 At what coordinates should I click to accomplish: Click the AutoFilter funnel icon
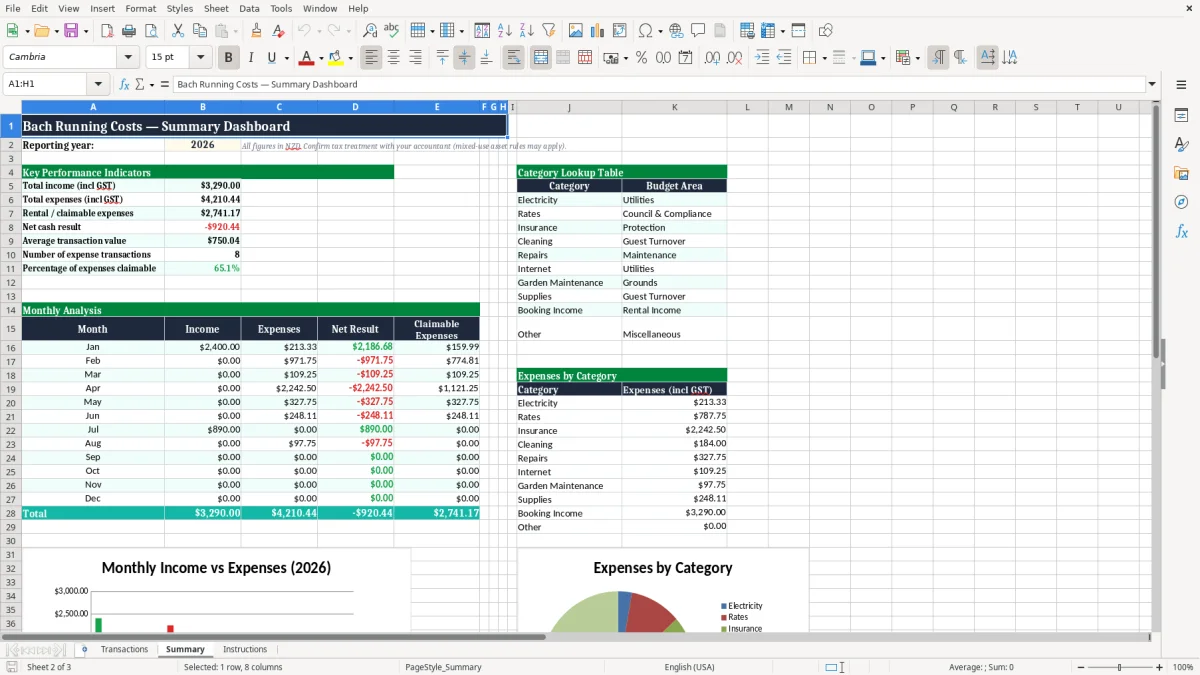coord(549,31)
